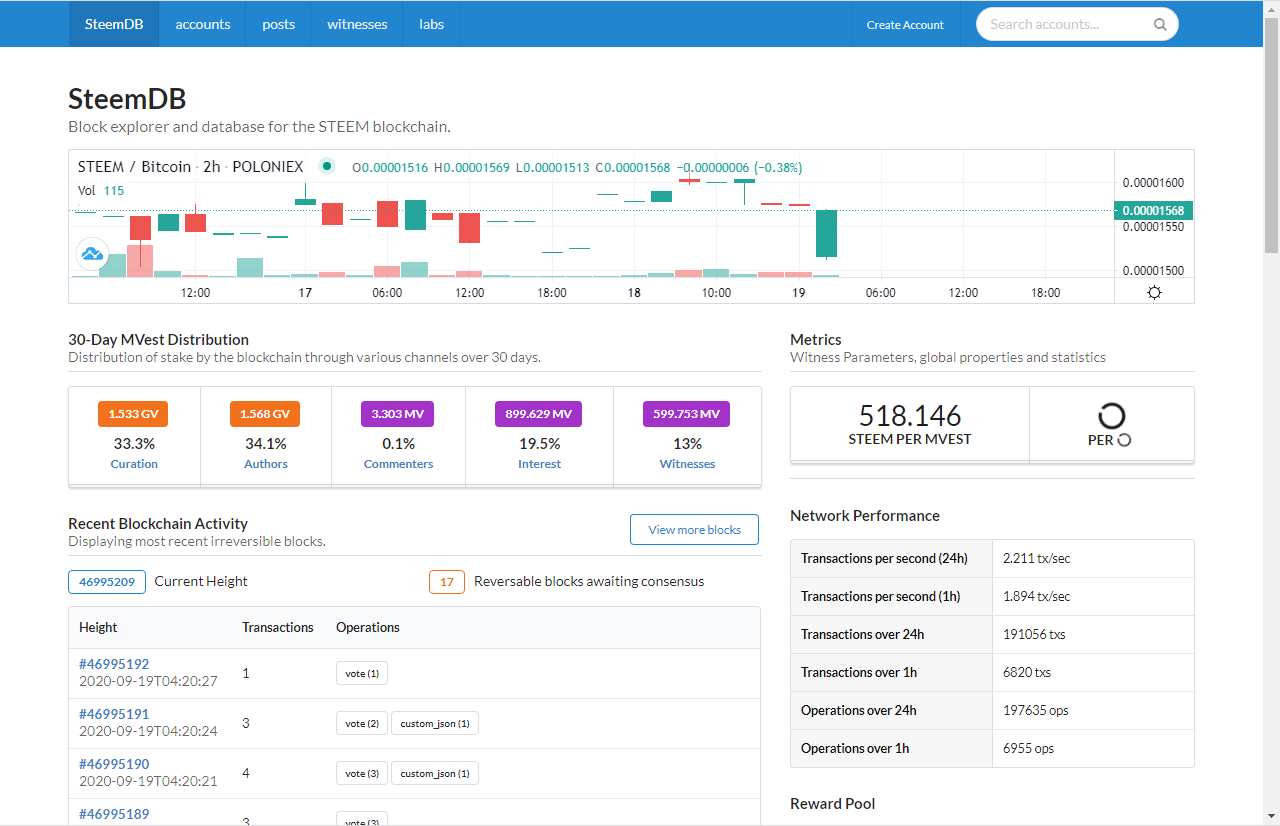Click the Vol 115 indicator label
This screenshot has width=1280, height=826.
[x=101, y=191]
